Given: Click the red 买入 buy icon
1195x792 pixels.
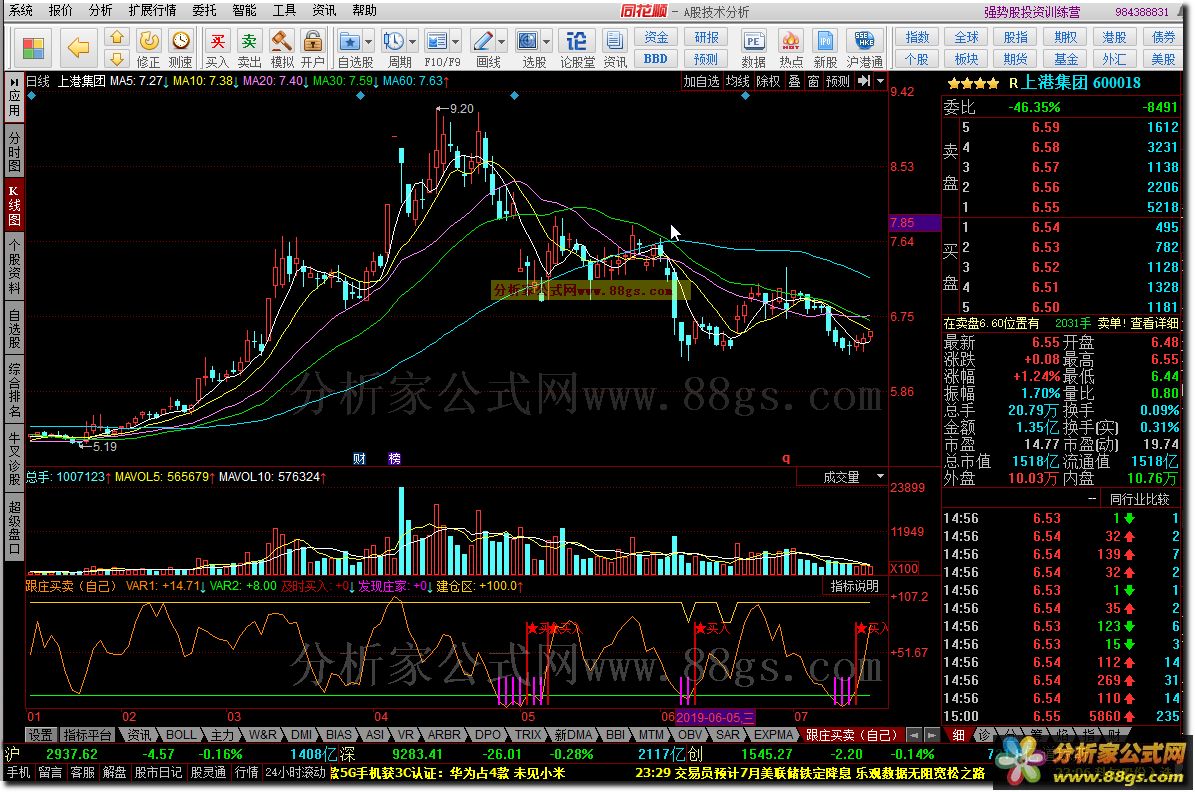Looking at the screenshot, I should click(217, 41).
